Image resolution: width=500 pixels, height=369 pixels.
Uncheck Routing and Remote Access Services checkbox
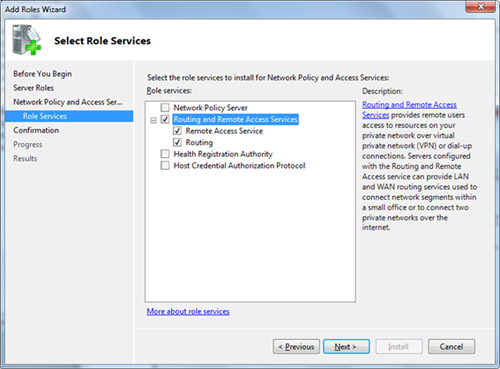tap(165, 119)
